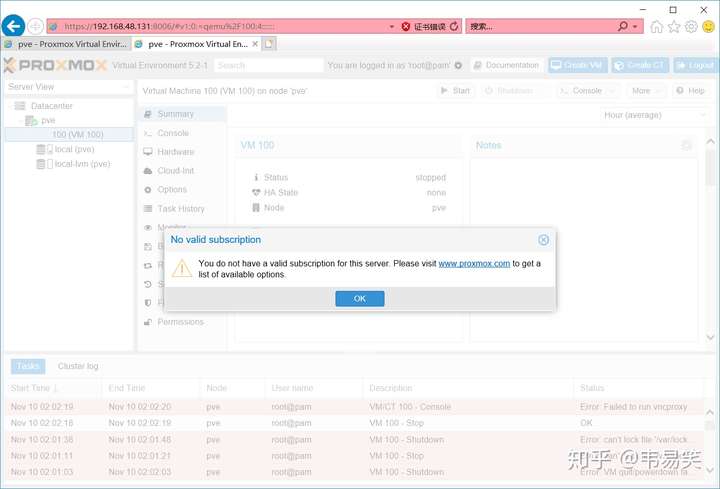720x489 pixels.
Task: Open favorites with the star icon
Action: [x=674, y=27]
